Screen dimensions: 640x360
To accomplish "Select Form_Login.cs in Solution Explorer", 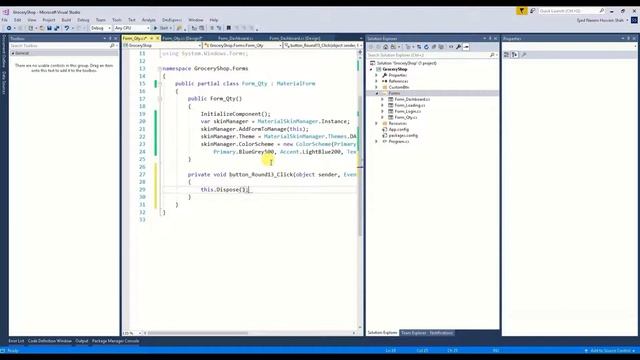I will (x=407, y=111).
